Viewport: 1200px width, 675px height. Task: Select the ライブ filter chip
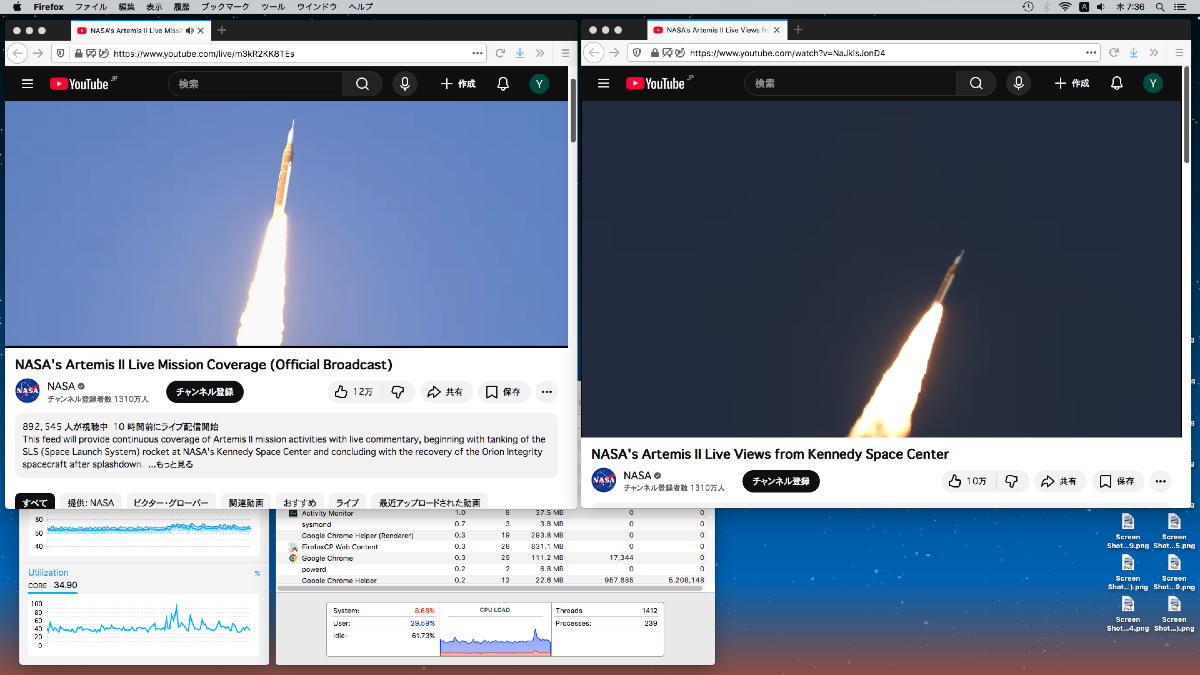pyautogui.click(x=347, y=503)
